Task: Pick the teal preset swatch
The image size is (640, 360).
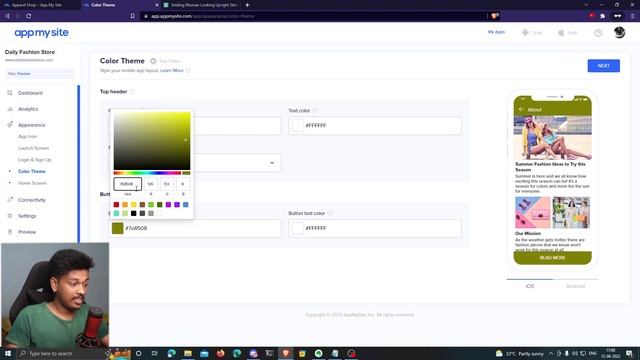Action: tap(116, 213)
